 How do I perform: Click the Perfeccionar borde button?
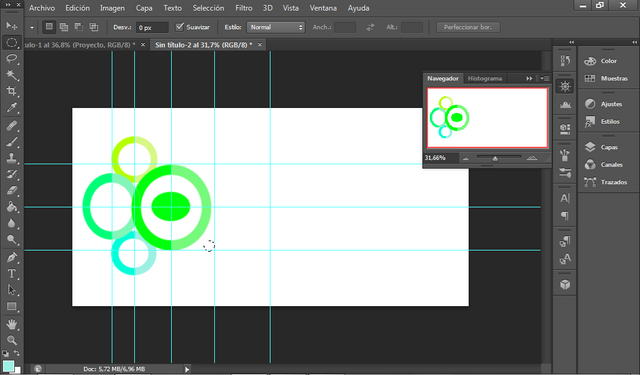pyautogui.click(x=468, y=27)
